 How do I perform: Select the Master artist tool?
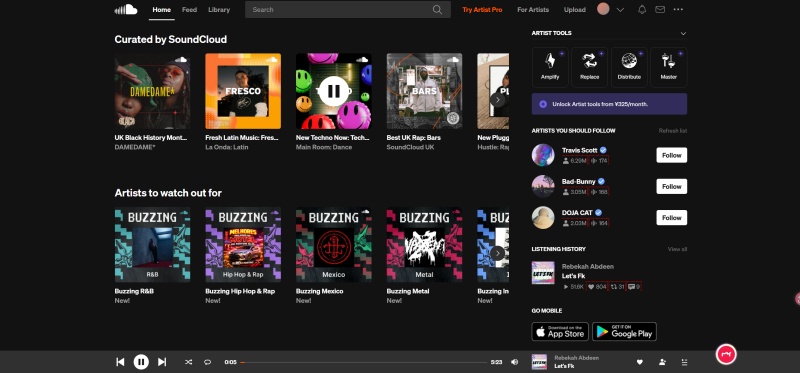tap(668, 67)
